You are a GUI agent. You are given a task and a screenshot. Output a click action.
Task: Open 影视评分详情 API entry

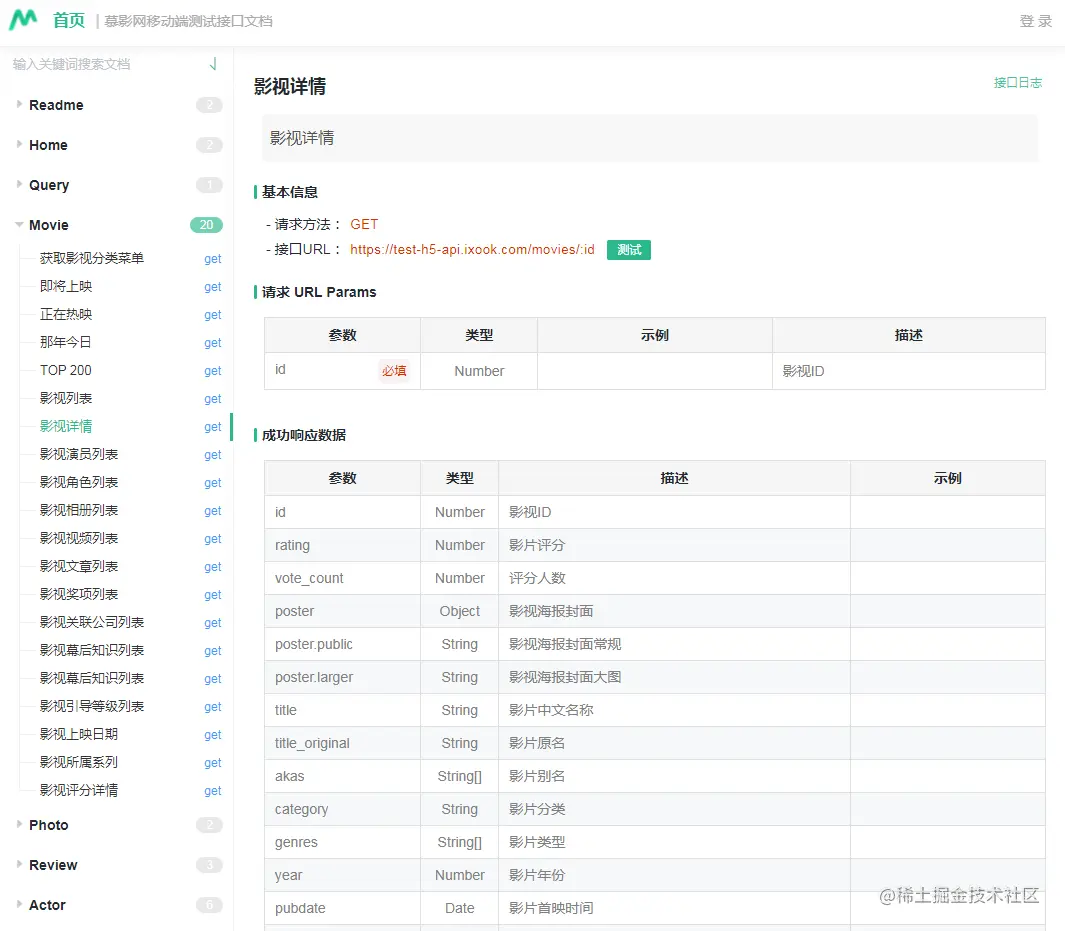(79, 790)
